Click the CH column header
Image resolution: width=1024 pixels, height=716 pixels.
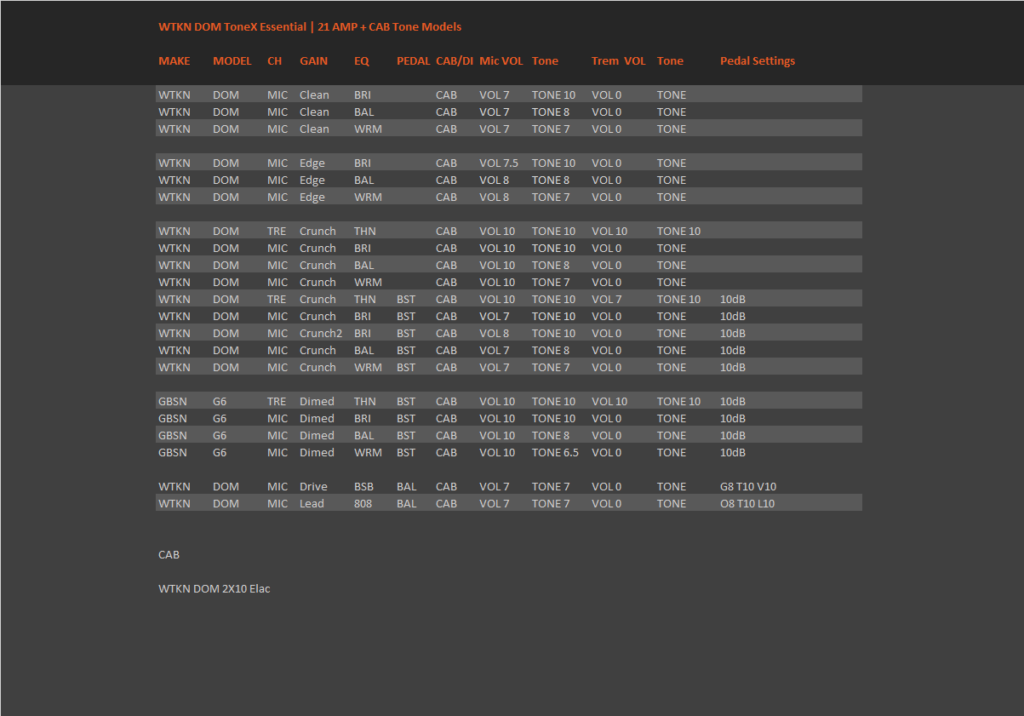pos(274,61)
